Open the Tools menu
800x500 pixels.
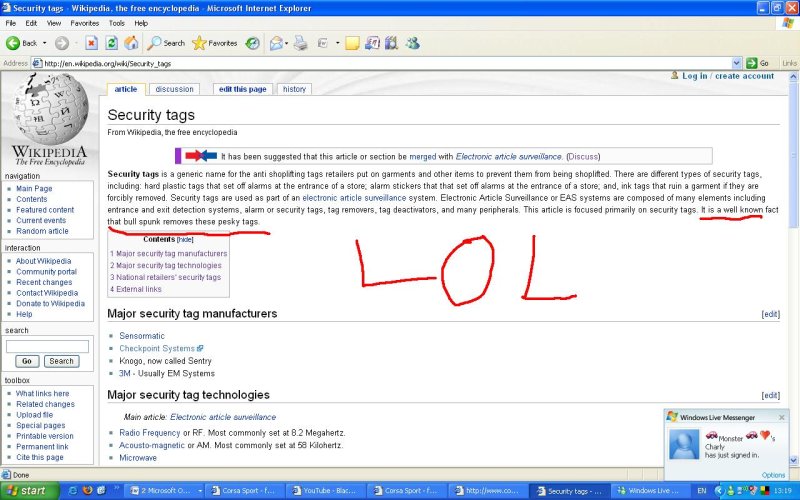click(x=117, y=22)
